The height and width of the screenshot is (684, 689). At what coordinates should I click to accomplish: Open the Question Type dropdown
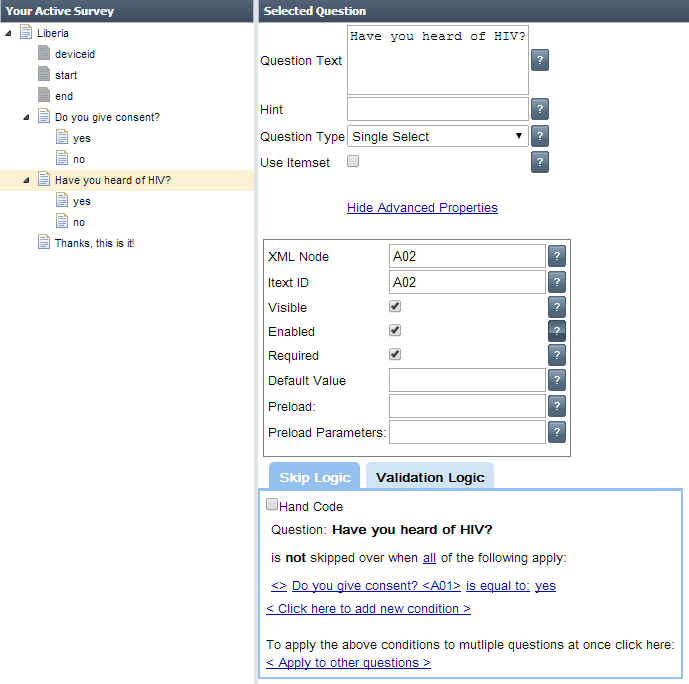[437, 137]
